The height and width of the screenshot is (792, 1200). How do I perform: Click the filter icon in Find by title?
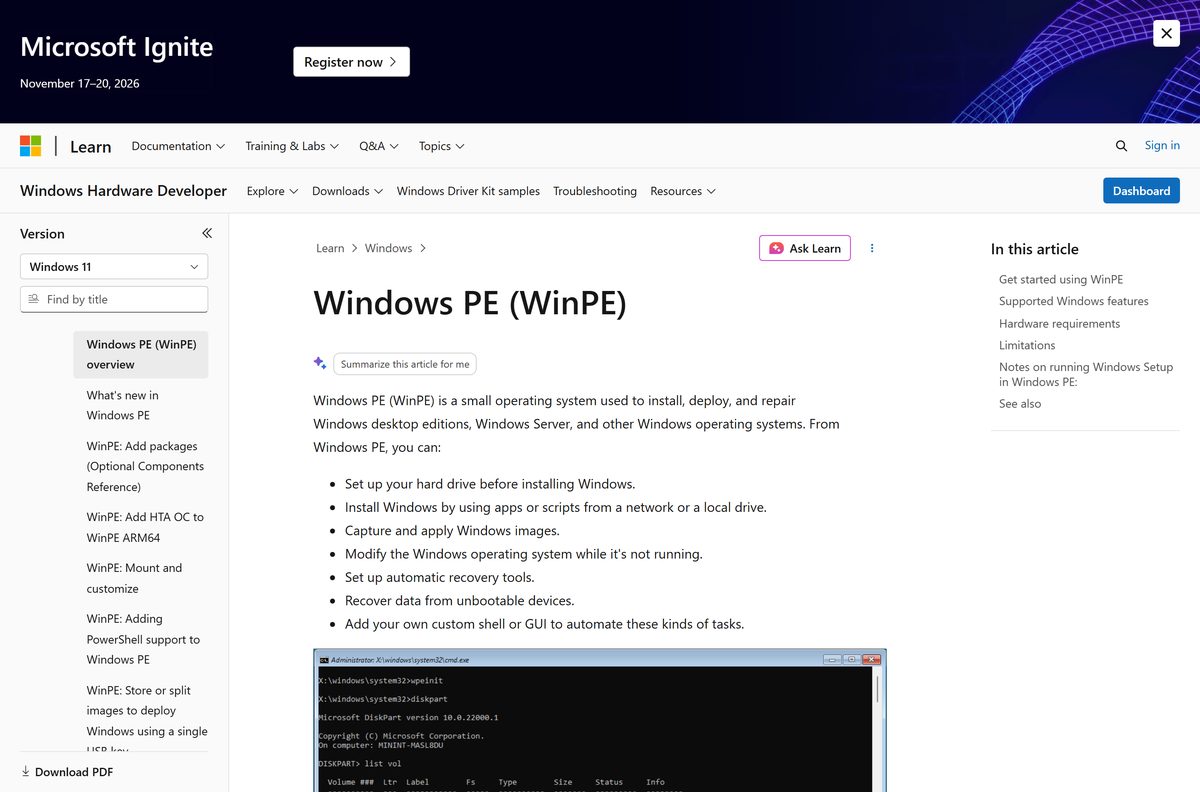[x=34, y=299]
